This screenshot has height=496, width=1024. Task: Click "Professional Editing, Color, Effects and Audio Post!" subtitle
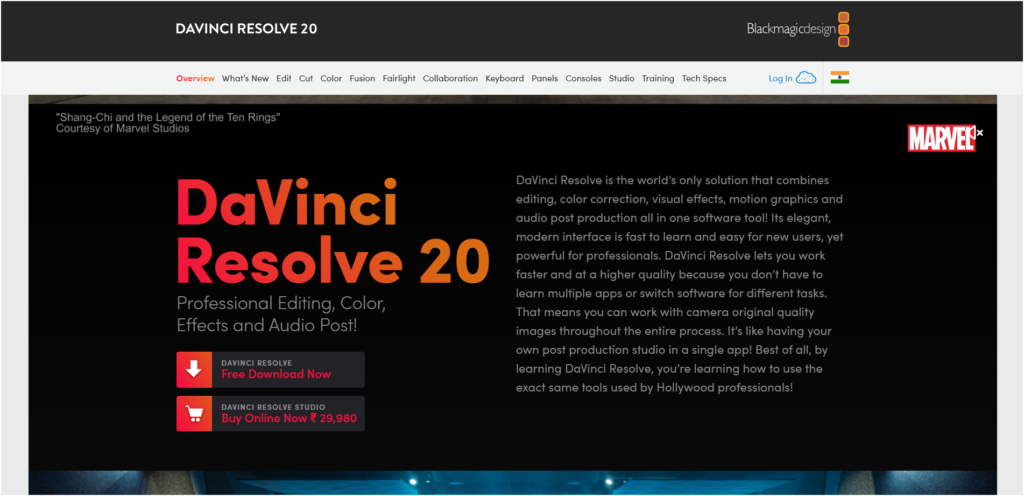pos(282,314)
